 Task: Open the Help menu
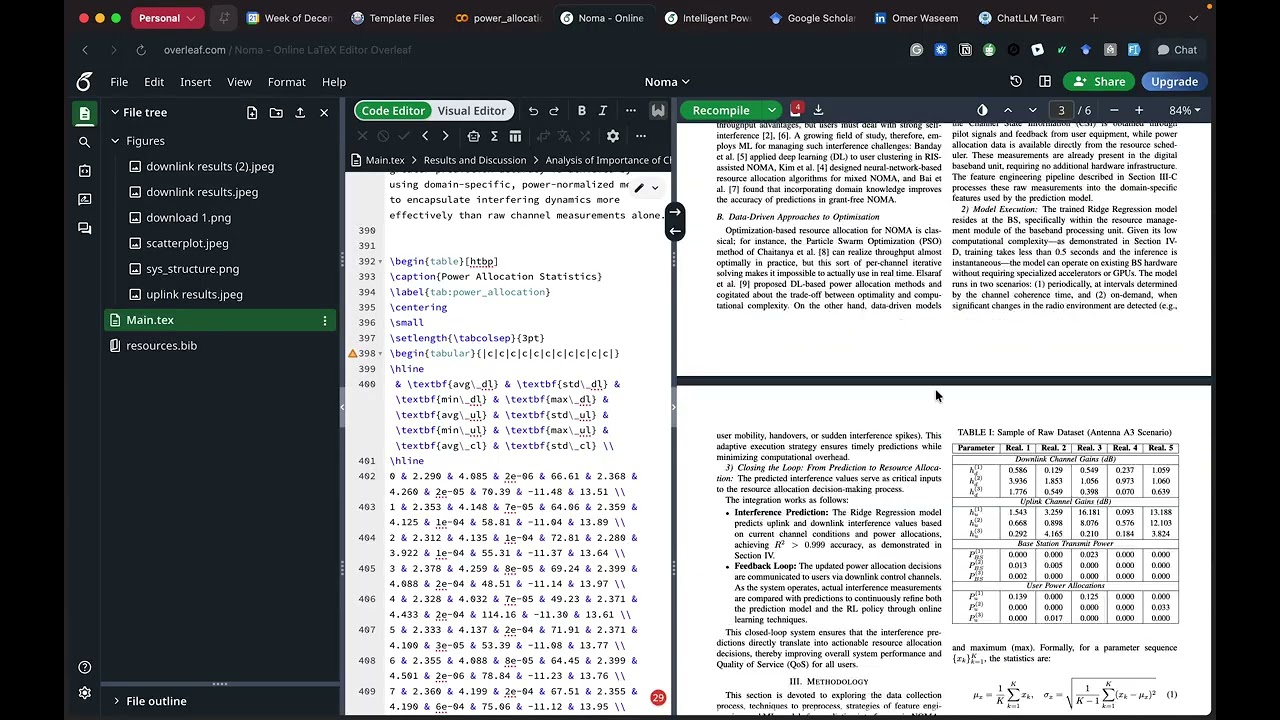pos(334,82)
